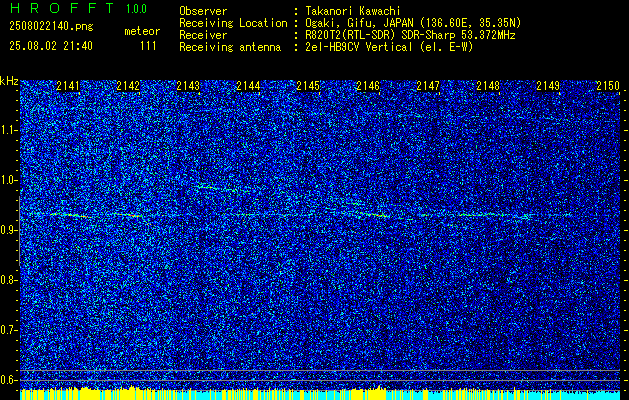Image resolution: width=629 pixels, height=400 pixels.
Task: Click the timestamp 25.08.02 21:40
Action: [51, 46]
